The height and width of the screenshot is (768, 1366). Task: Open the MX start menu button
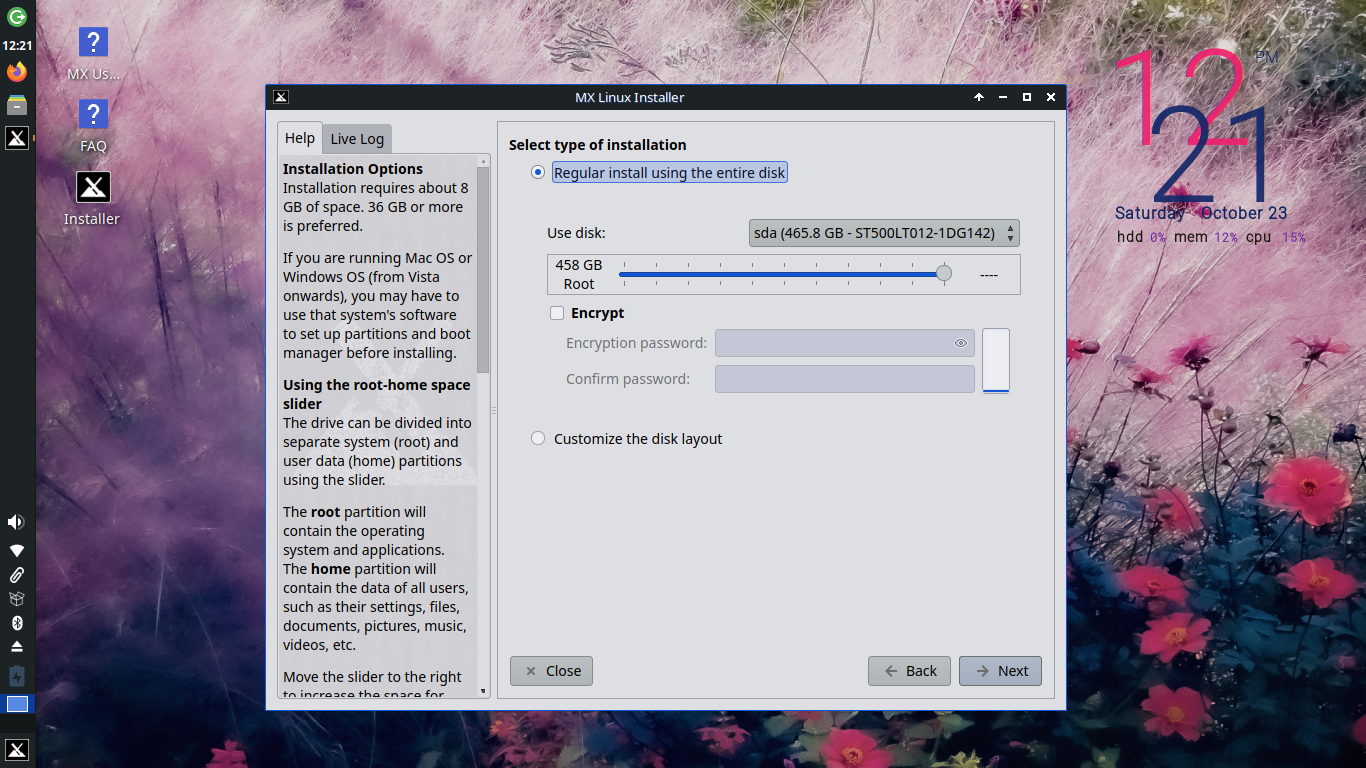(17, 750)
